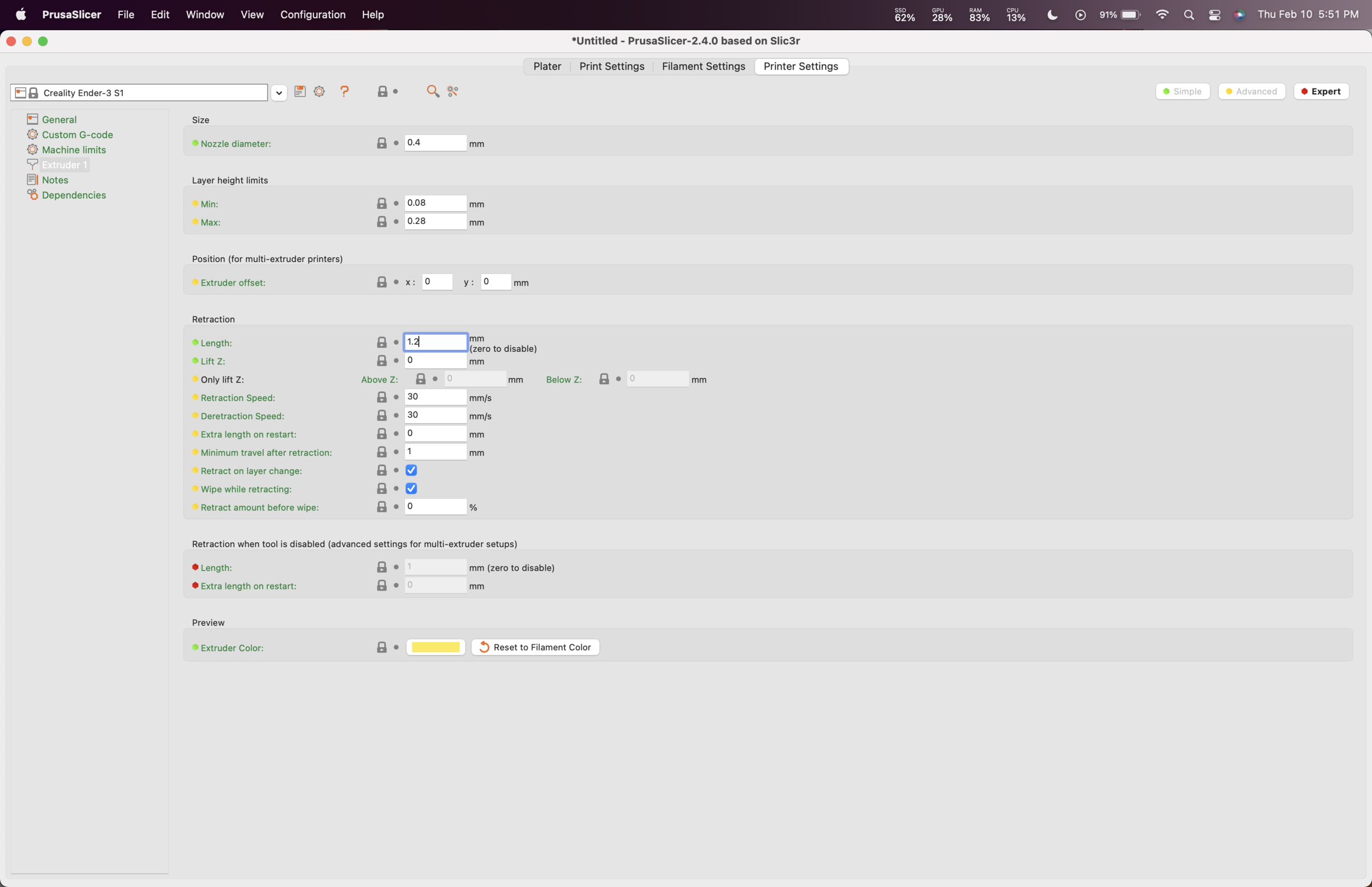Viewport: 1372px width, 887px height.
Task: Click the Retraction Length input field
Action: (x=435, y=342)
